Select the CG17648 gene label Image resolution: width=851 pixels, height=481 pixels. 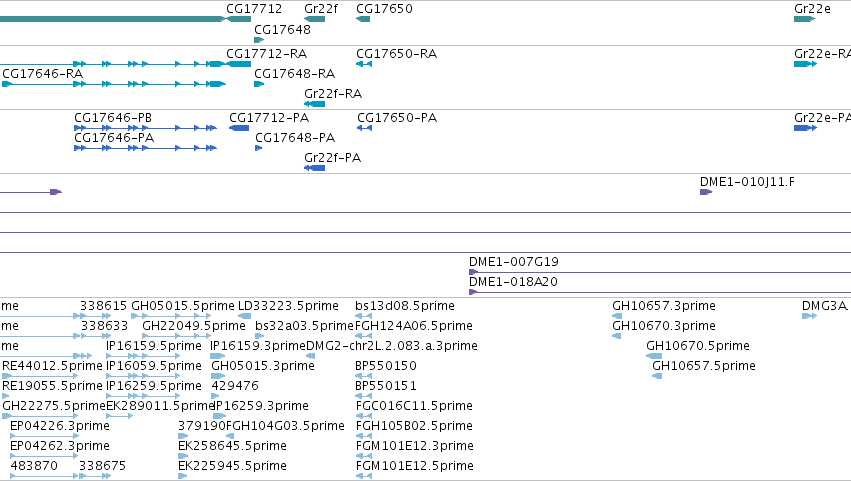282,29
